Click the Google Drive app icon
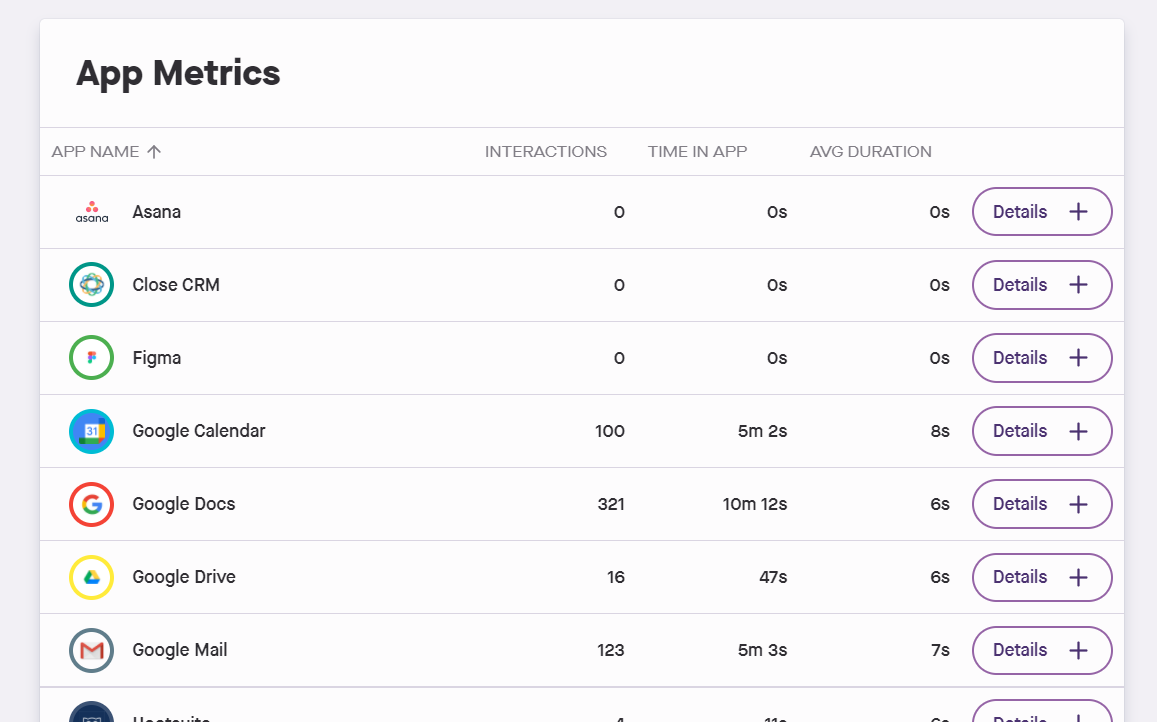Image resolution: width=1157 pixels, height=722 pixels. pyautogui.click(x=92, y=577)
